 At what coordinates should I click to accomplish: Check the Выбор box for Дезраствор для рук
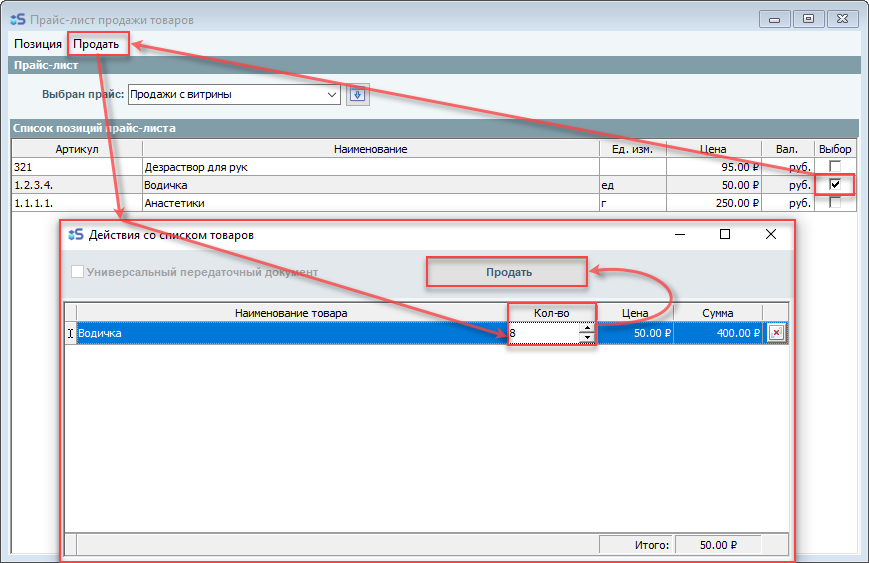click(834, 167)
